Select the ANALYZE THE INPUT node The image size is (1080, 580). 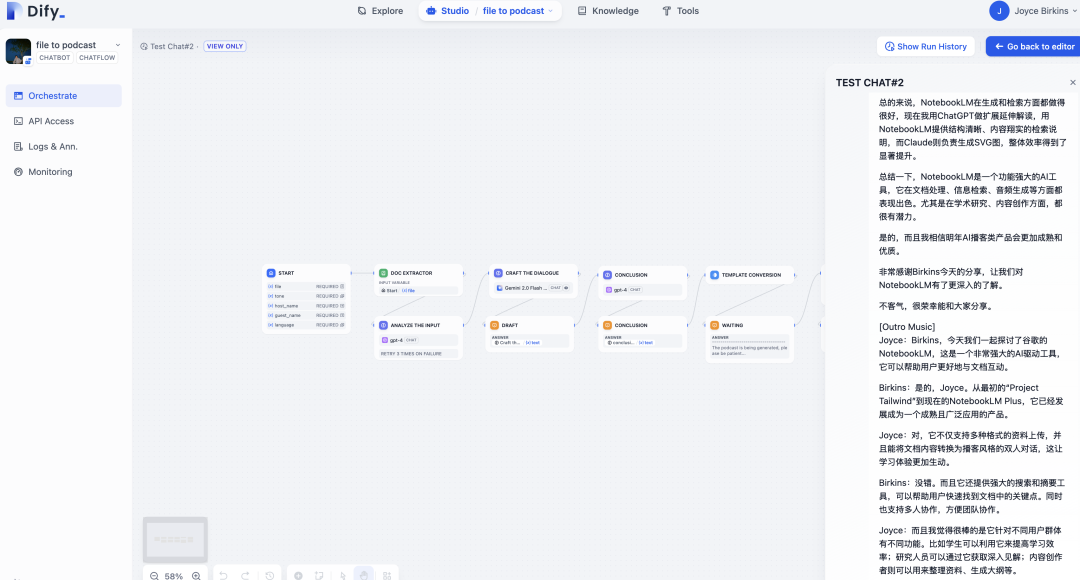(x=419, y=338)
